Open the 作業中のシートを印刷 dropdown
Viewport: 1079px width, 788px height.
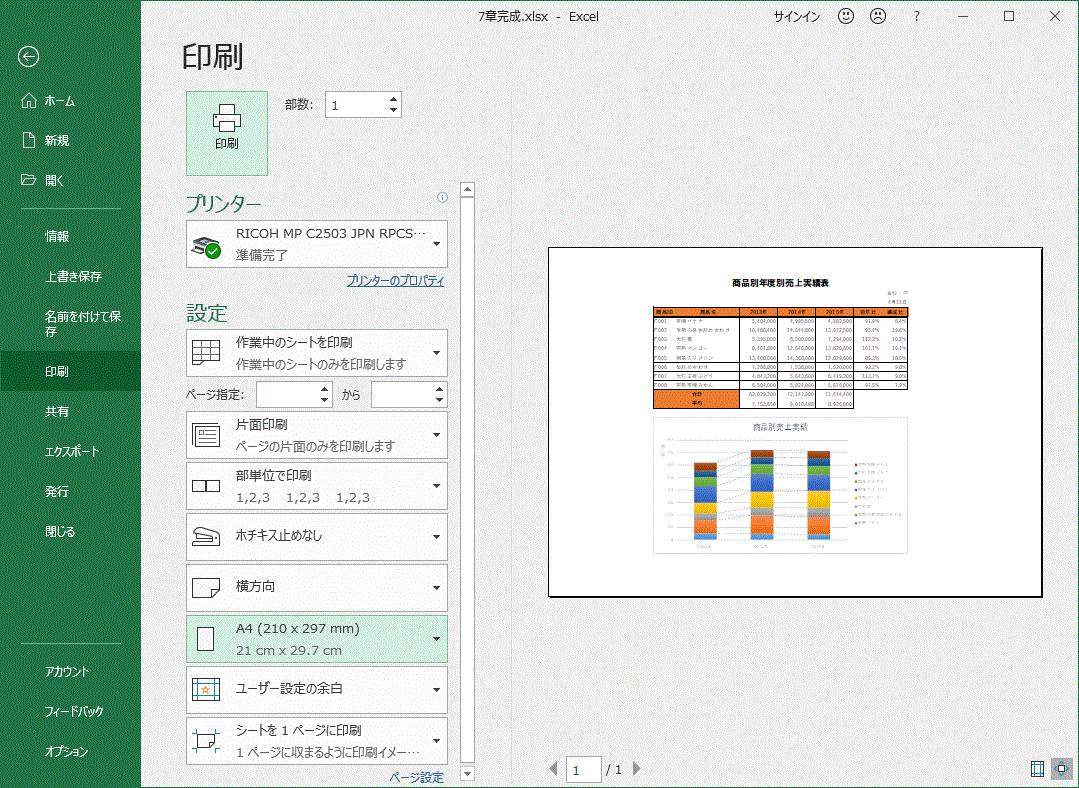(317, 352)
